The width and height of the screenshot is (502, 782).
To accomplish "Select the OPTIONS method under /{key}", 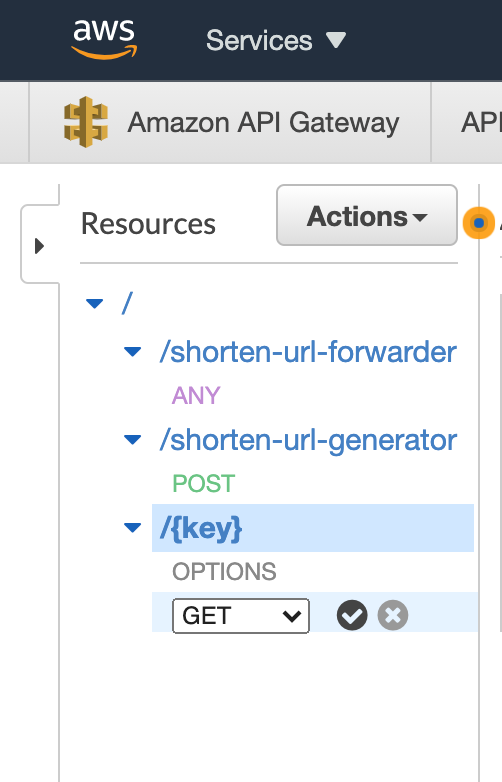I will 224,572.
